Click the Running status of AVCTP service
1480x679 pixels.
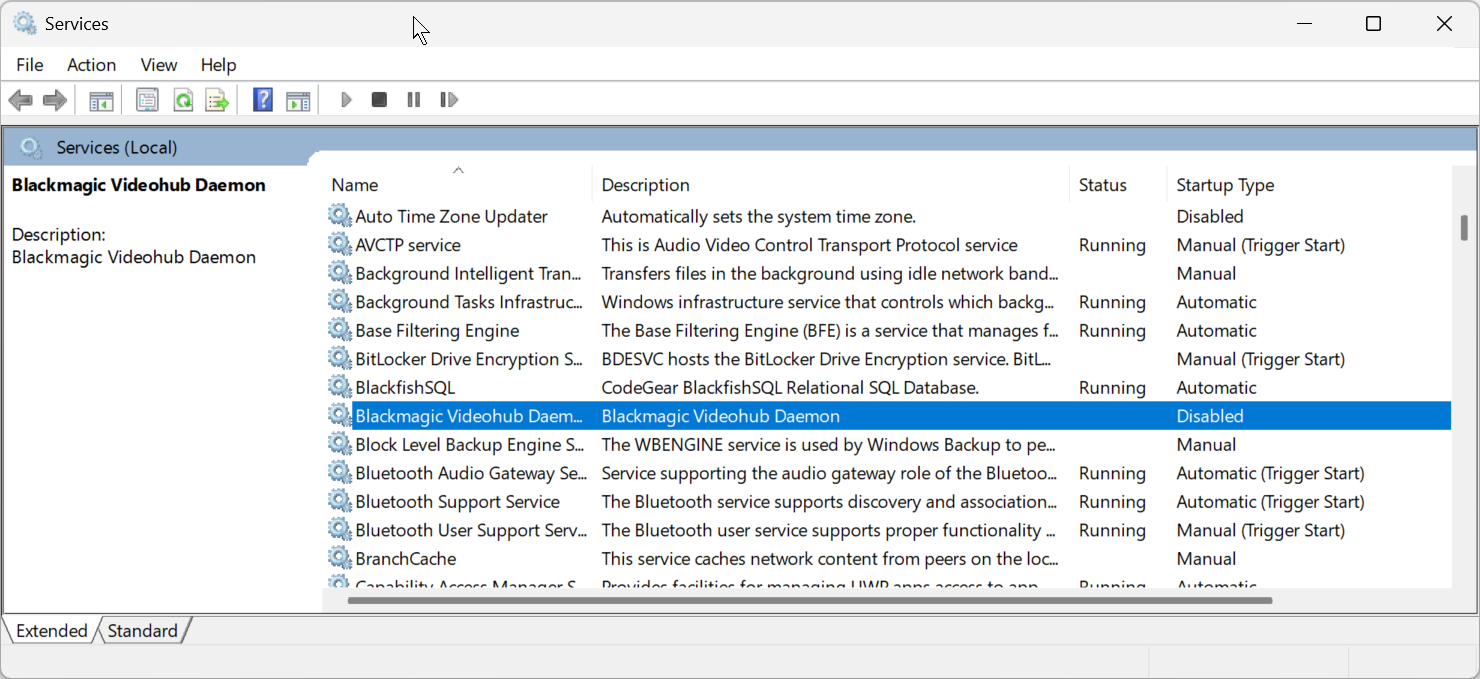(x=1112, y=245)
